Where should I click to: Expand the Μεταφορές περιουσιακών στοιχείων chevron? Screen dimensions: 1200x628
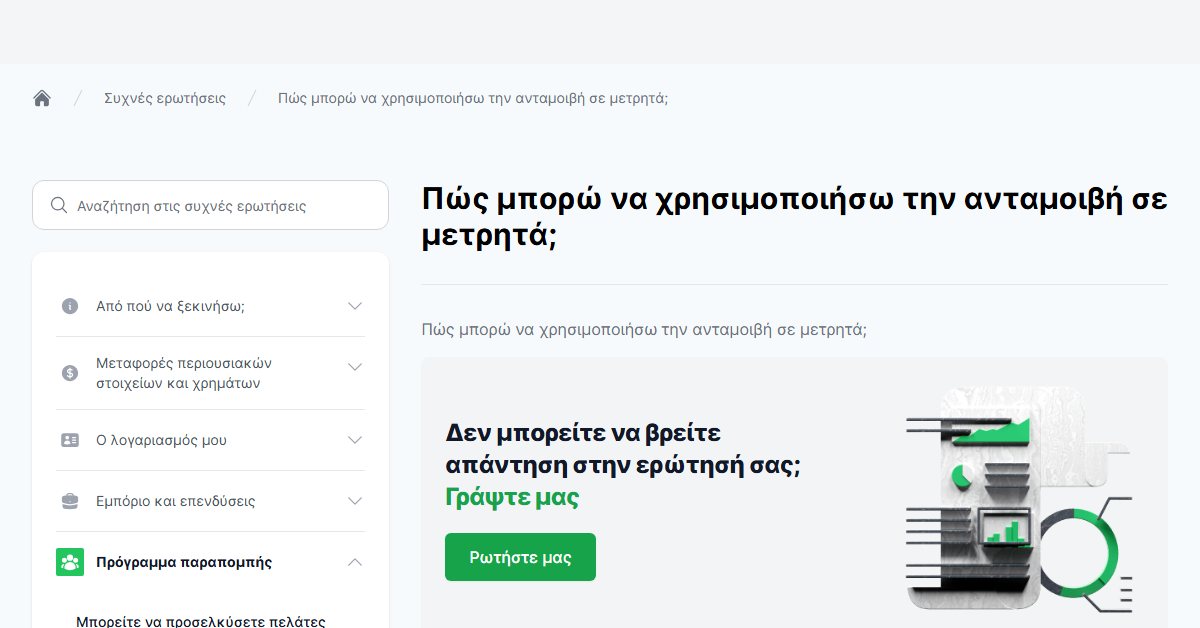355,367
